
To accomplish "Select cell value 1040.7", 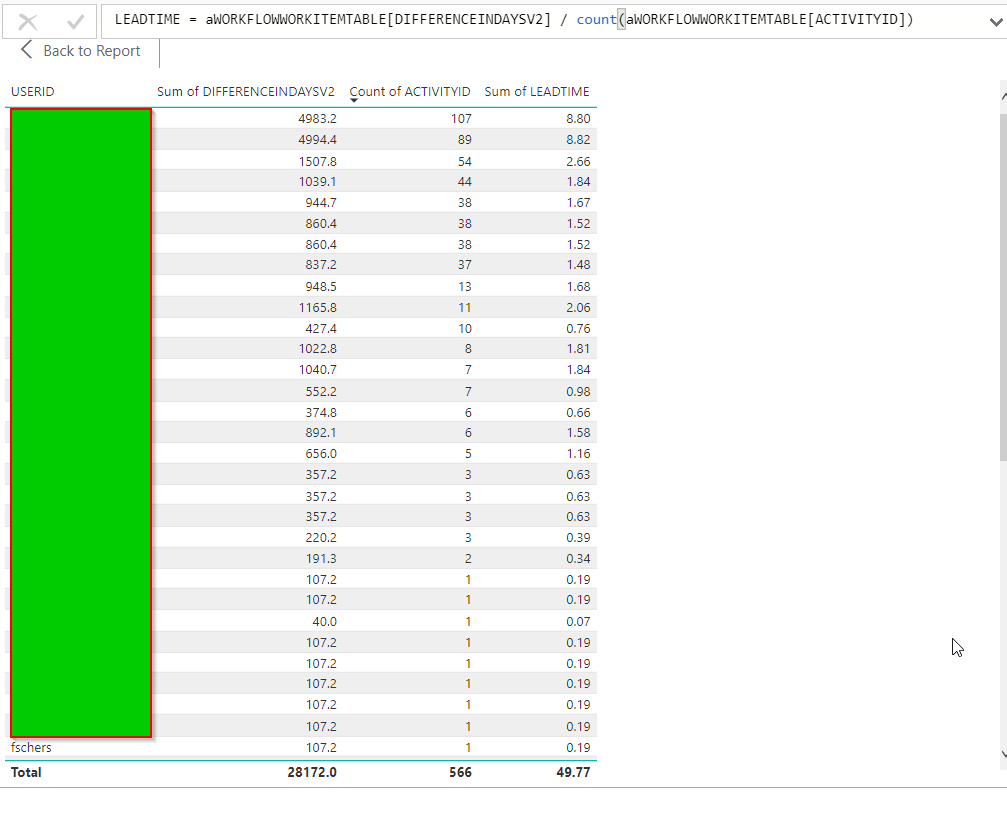I will coord(317,369).
